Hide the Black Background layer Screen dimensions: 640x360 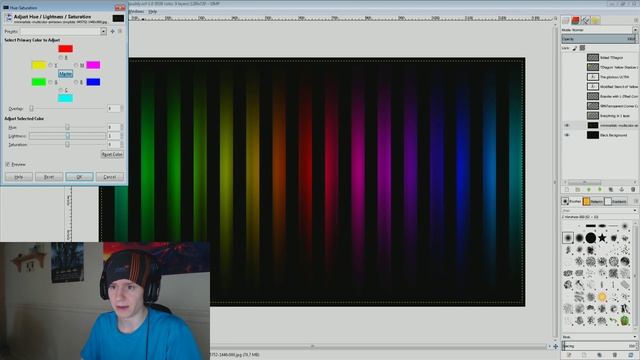tap(567, 135)
